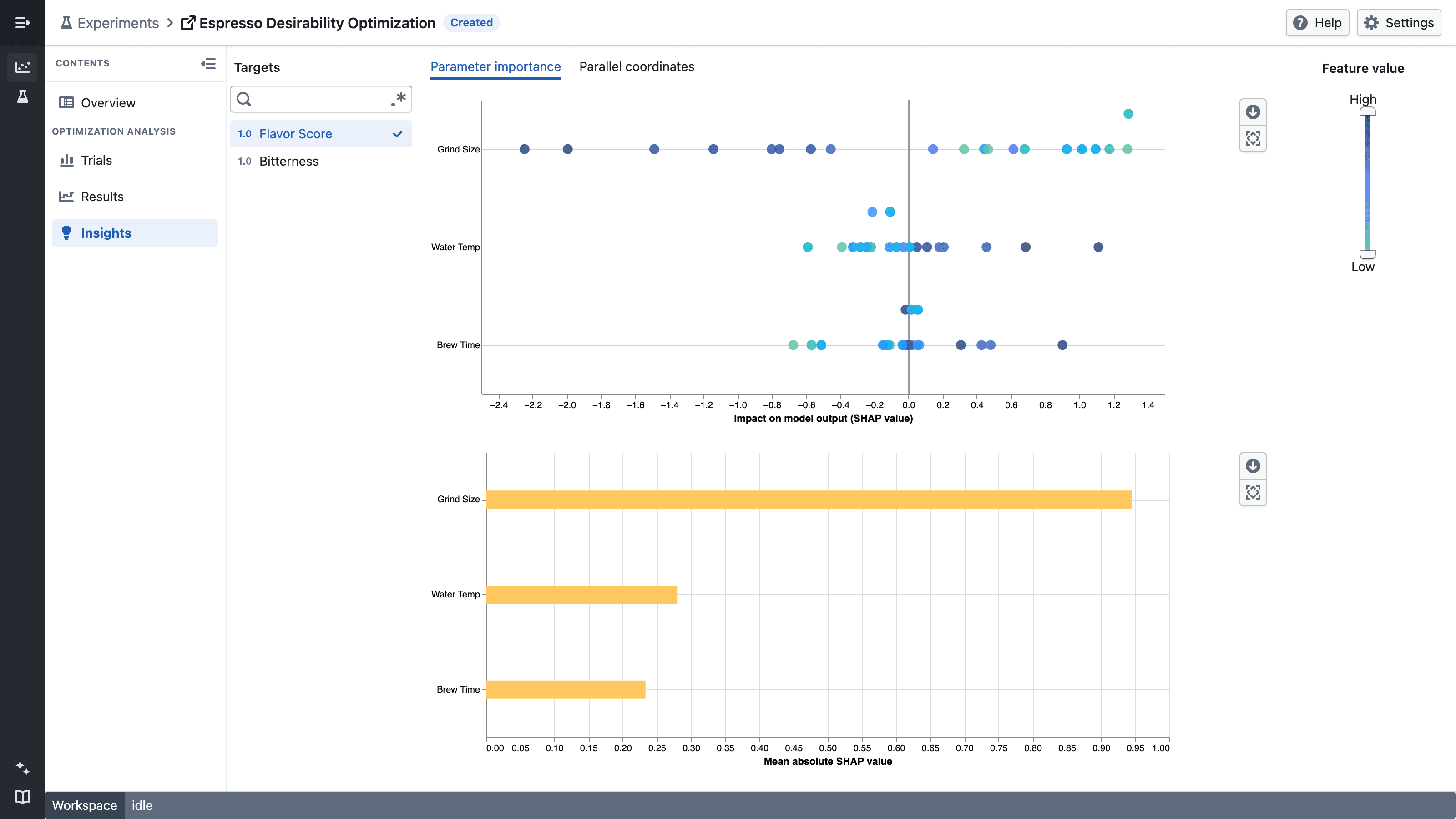Click the Workspace status bar entry
This screenshot has width=1456, height=819.
point(84,805)
